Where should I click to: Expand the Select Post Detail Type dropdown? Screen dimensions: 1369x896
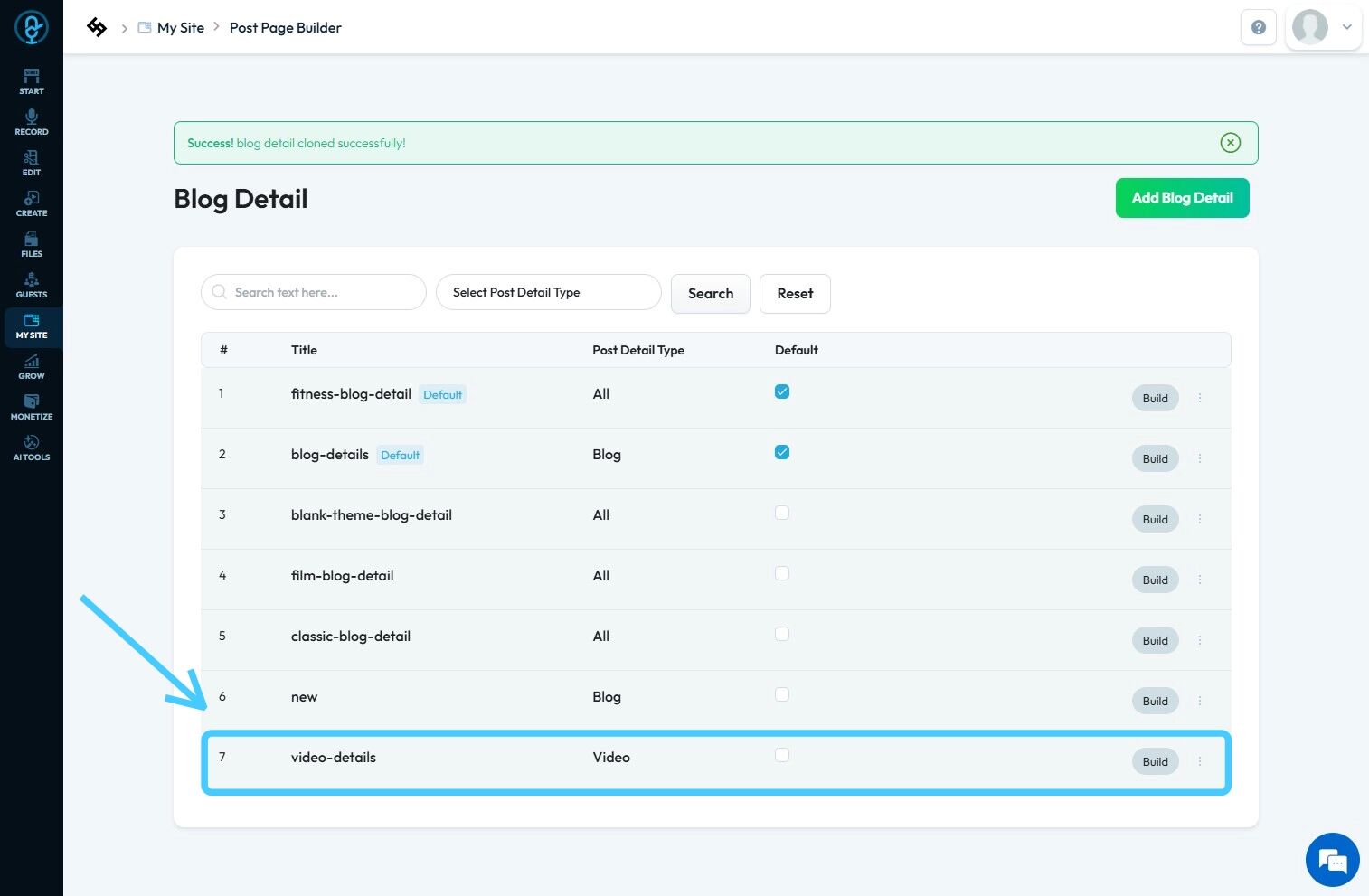pyautogui.click(x=548, y=292)
